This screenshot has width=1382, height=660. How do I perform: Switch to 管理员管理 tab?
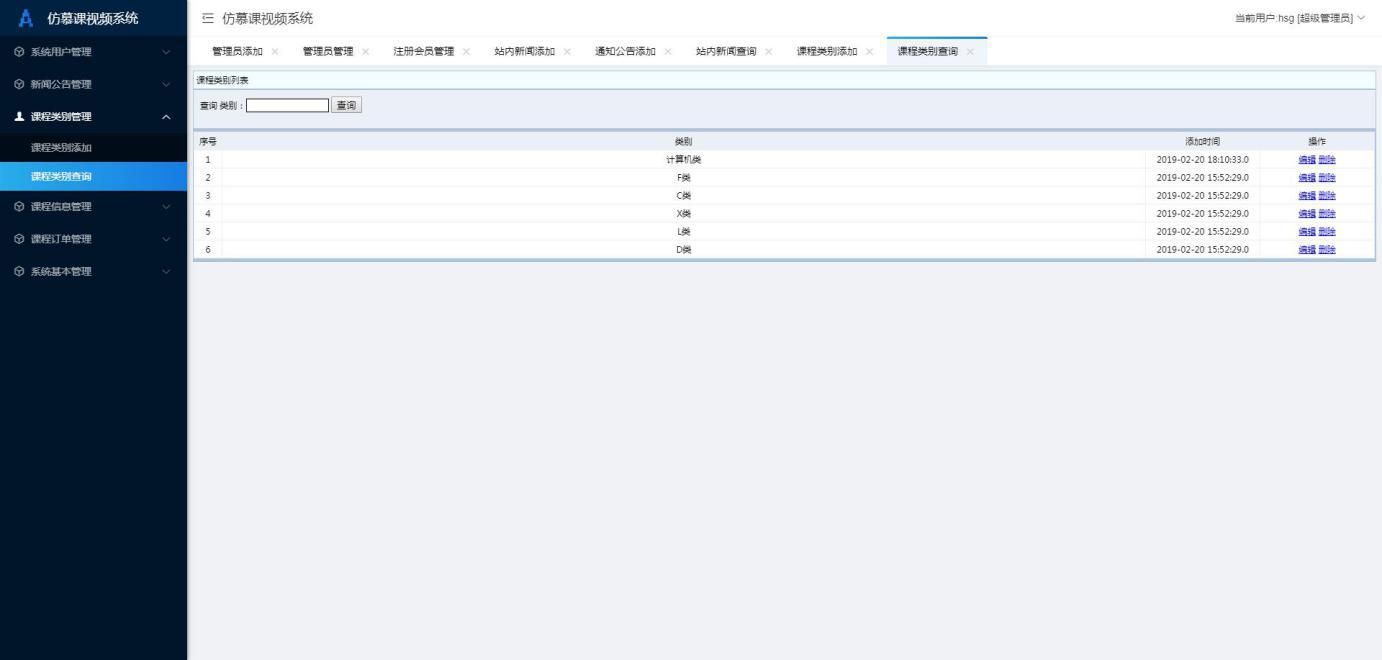(328, 52)
